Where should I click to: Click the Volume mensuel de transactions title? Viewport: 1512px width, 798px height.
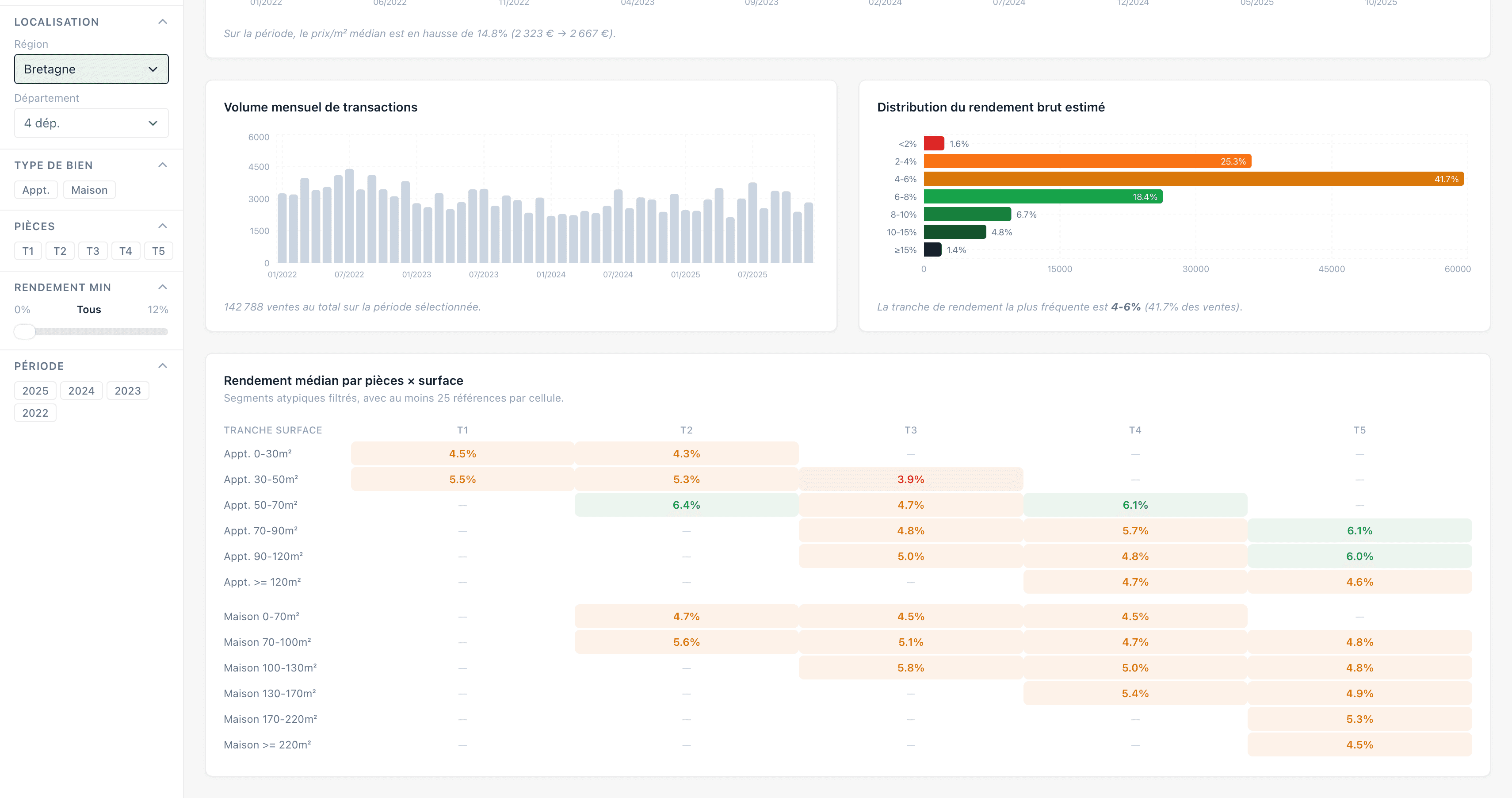tap(321, 107)
